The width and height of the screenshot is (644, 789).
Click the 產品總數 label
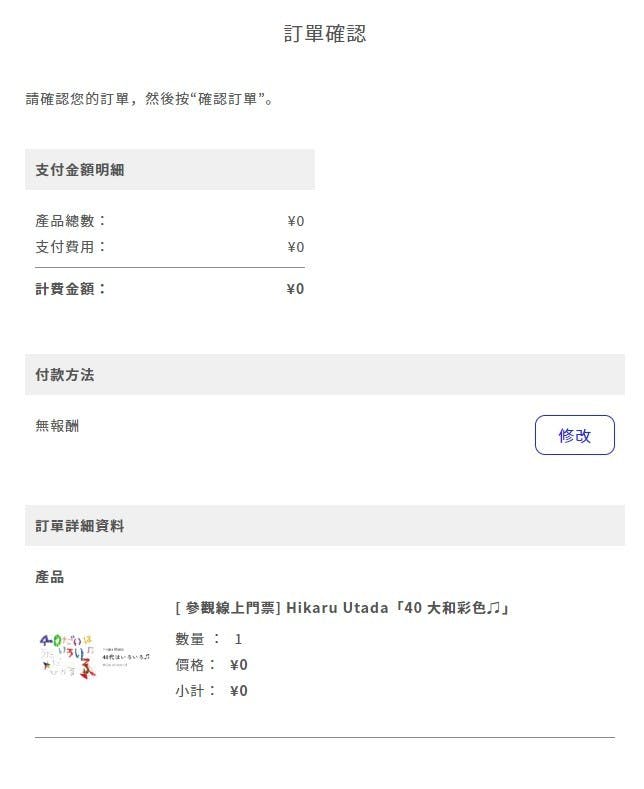[x=71, y=221]
